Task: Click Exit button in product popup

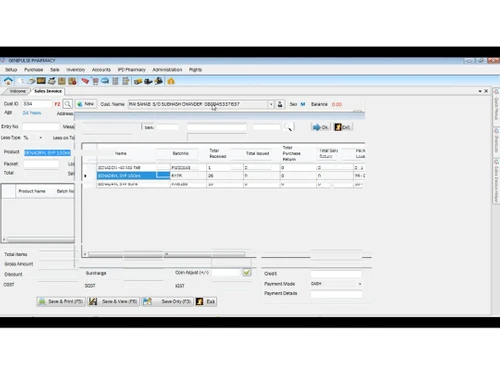Action: point(343,127)
